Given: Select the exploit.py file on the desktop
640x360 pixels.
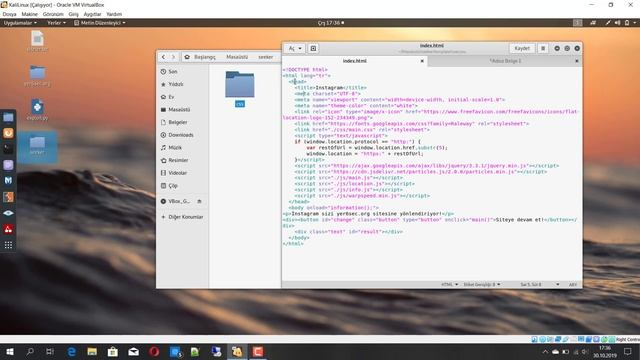Looking at the screenshot, I should click(37, 110).
